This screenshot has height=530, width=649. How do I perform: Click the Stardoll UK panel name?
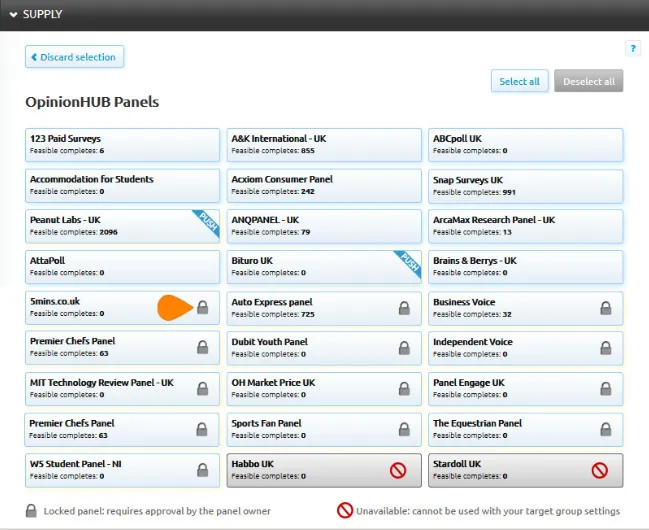(x=457, y=464)
